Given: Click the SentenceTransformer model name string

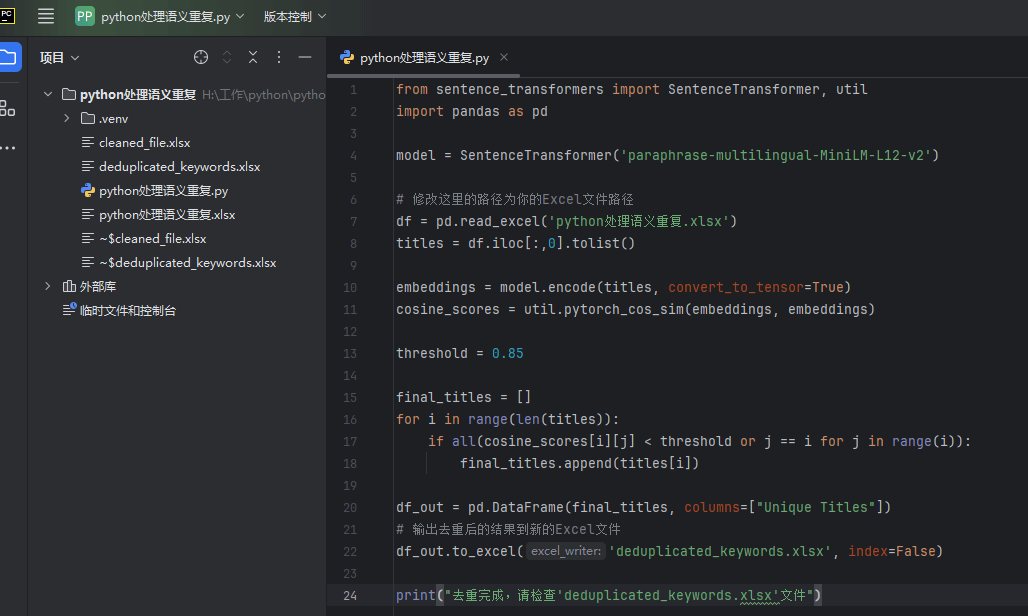Looking at the screenshot, I should pyautogui.click(x=776, y=155).
